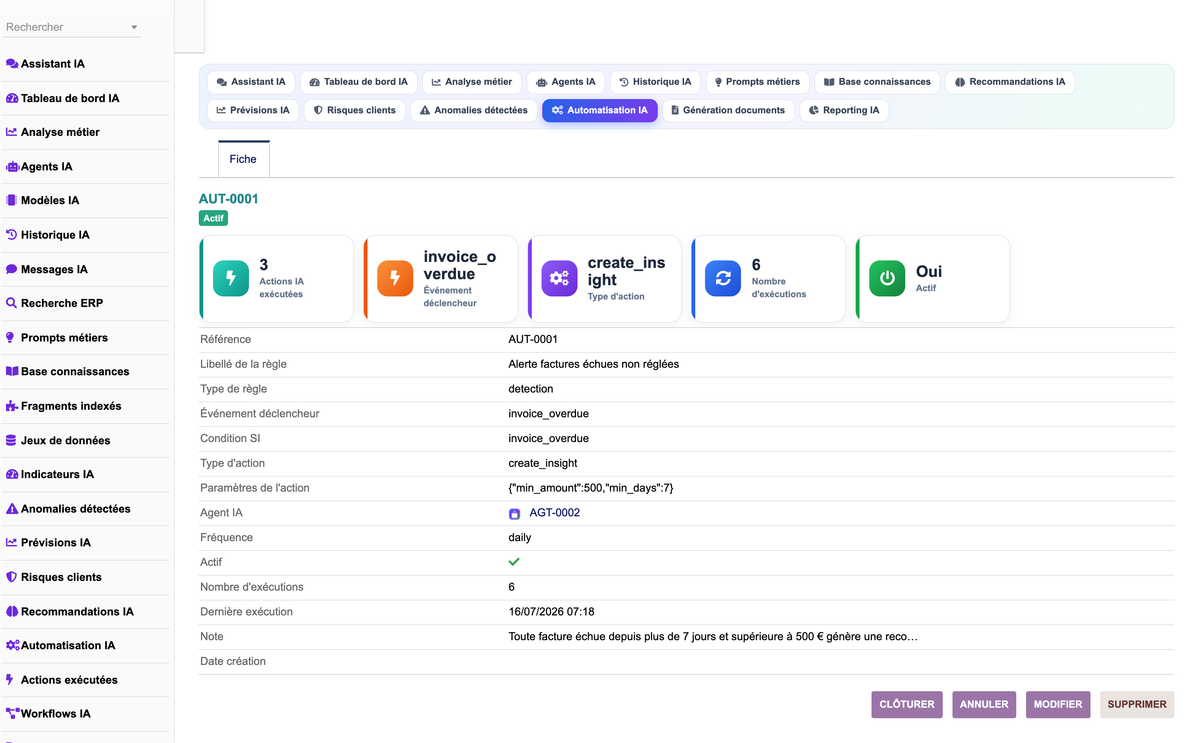Click the daily frequency value

(520, 538)
